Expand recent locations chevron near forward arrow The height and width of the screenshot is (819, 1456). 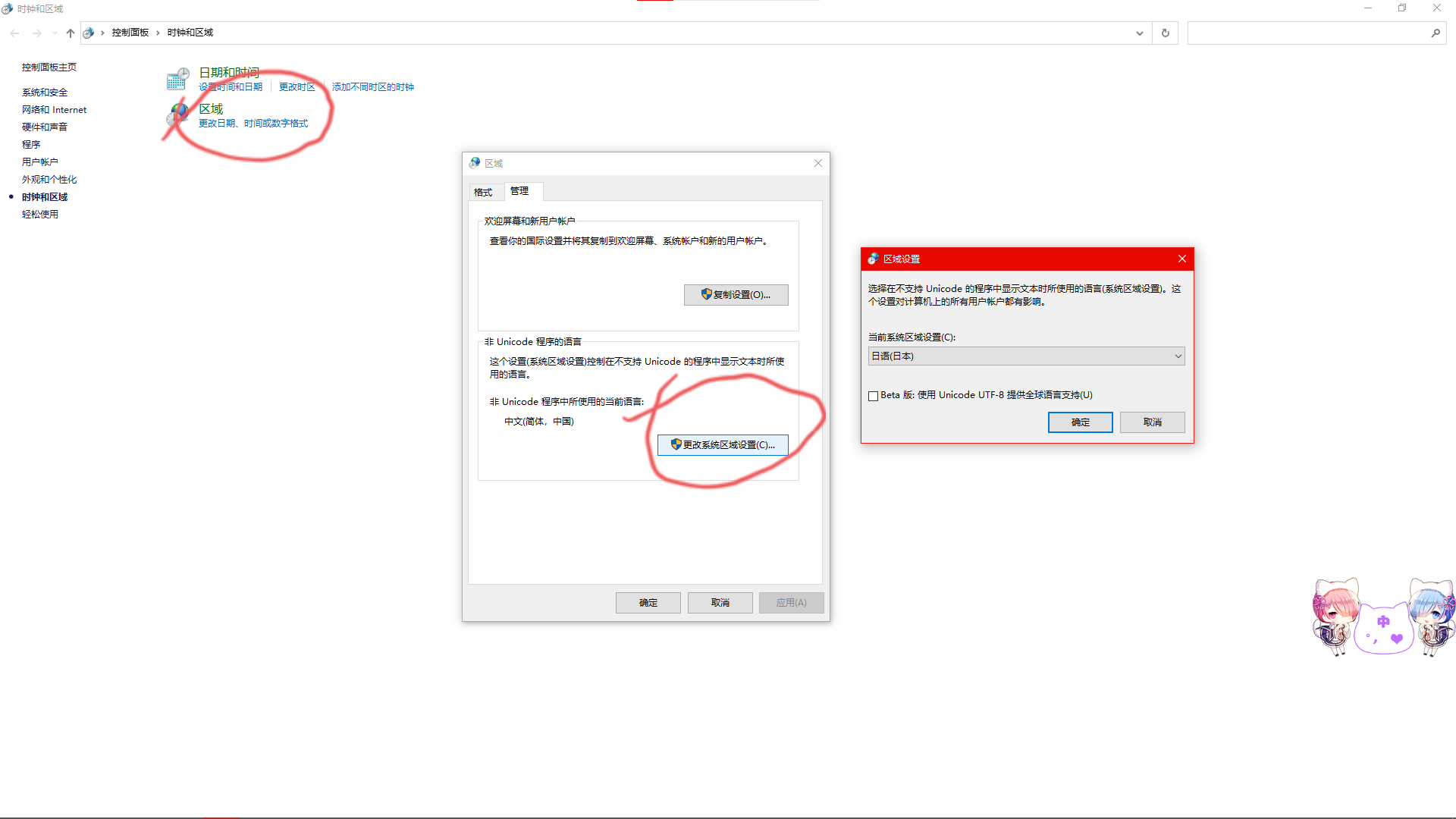click(x=55, y=33)
